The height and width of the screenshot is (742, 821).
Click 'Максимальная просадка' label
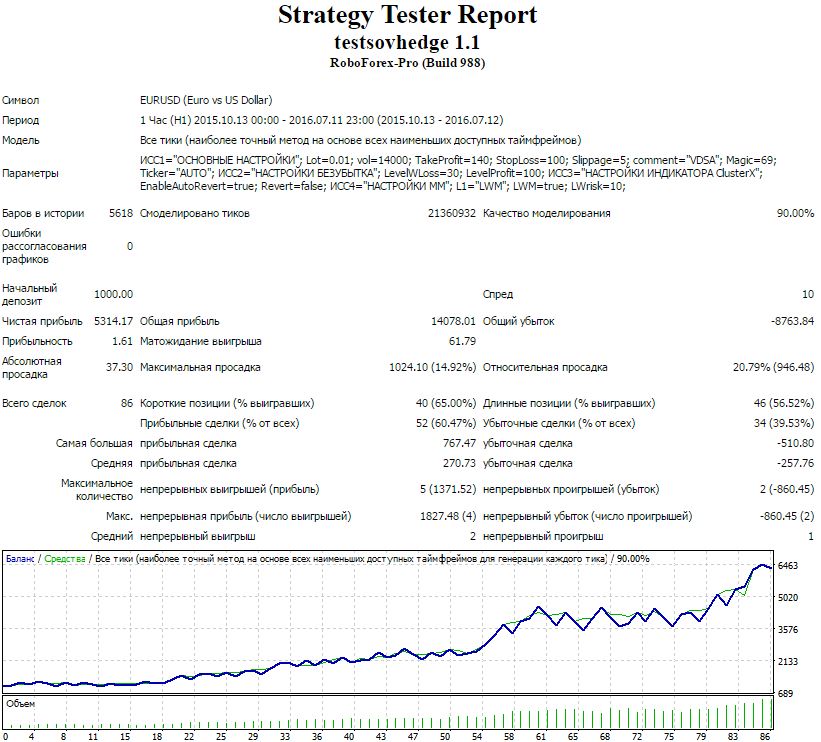point(200,368)
